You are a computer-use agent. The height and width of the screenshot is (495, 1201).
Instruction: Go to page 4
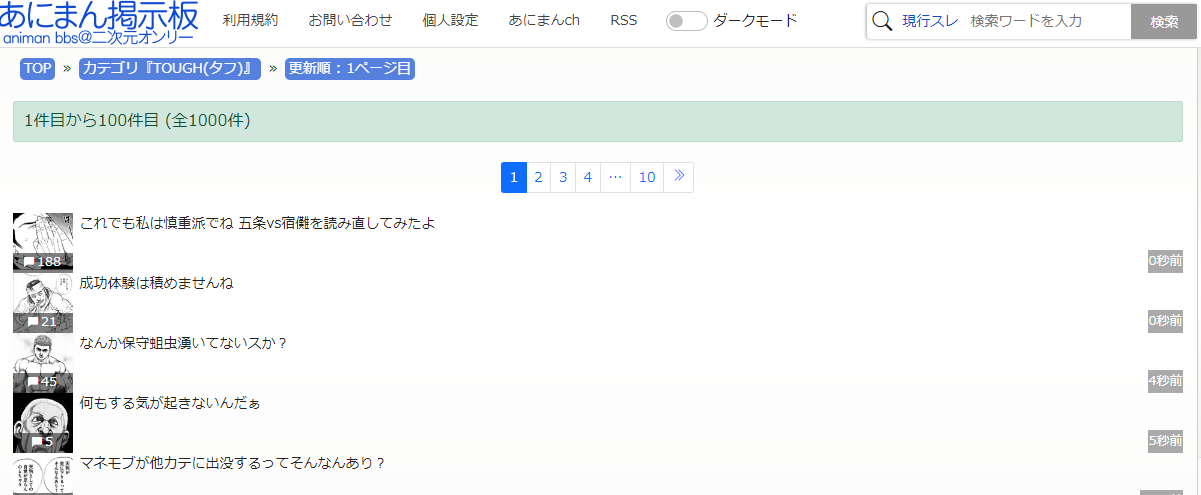point(588,177)
